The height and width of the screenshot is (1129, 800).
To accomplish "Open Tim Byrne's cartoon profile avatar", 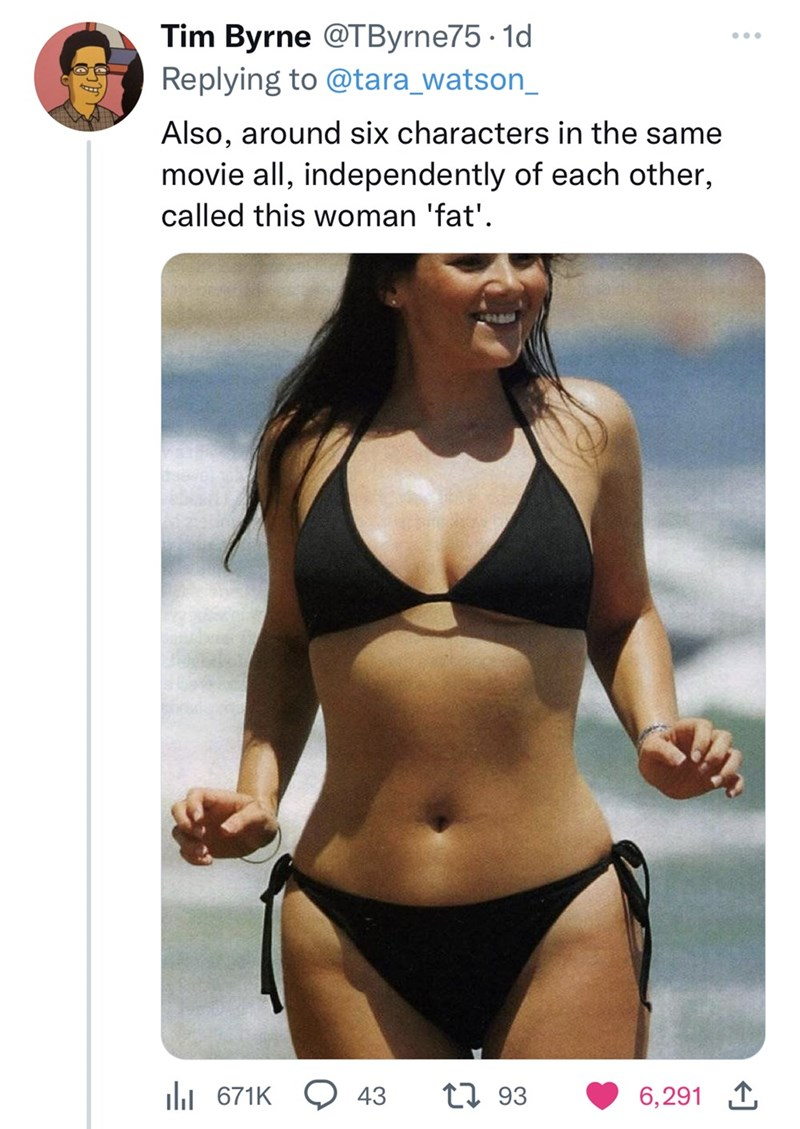I will pos(89,76).
